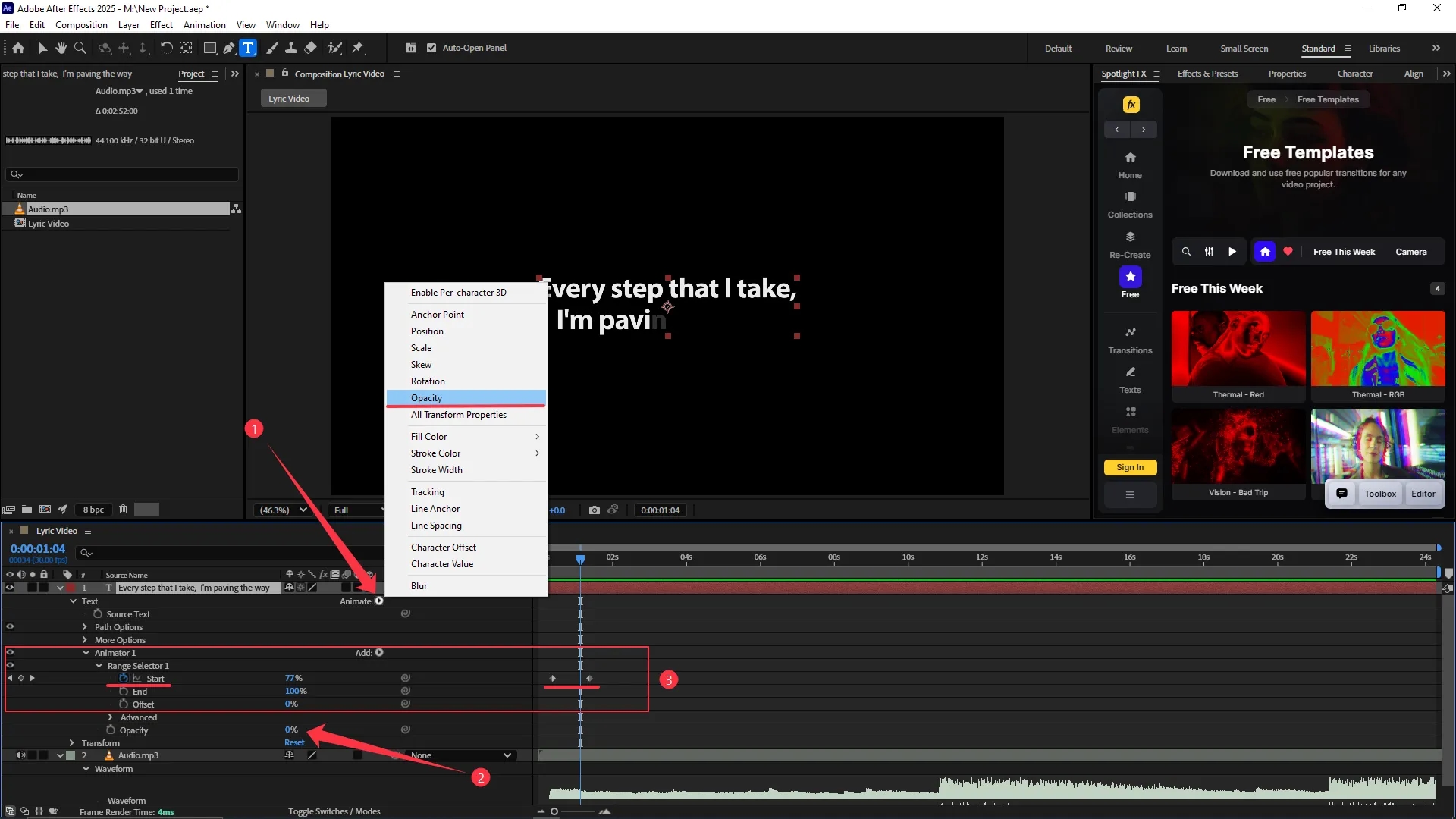
Task: Open Texts in Spotlight FX sidebar
Action: coord(1130,380)
